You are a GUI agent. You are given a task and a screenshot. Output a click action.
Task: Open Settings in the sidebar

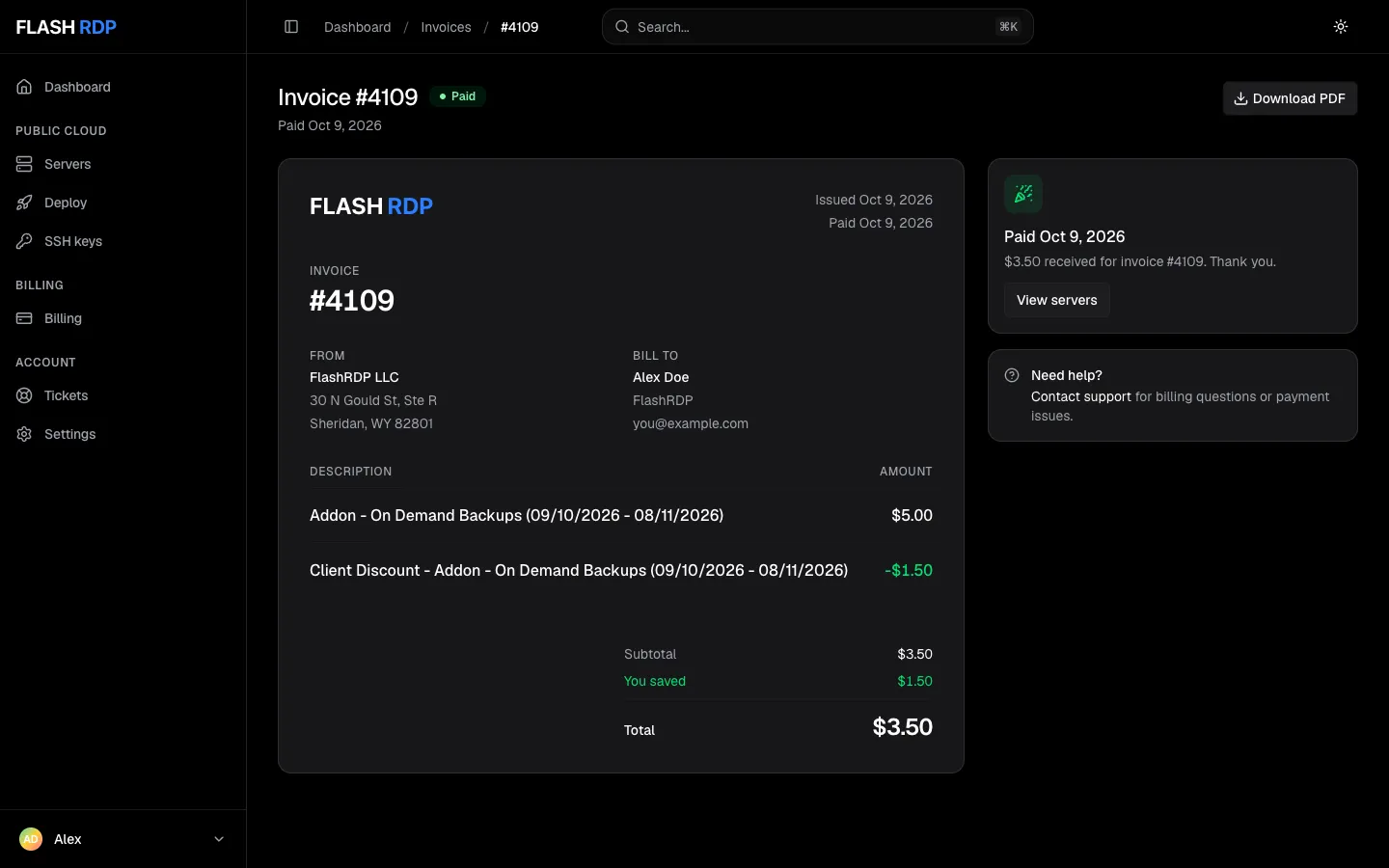tap(123, 434)
